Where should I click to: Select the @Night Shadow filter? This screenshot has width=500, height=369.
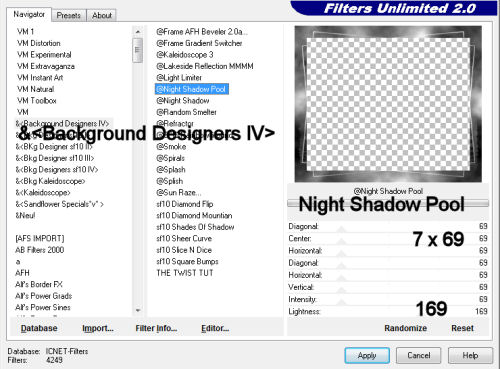[183, 101]
